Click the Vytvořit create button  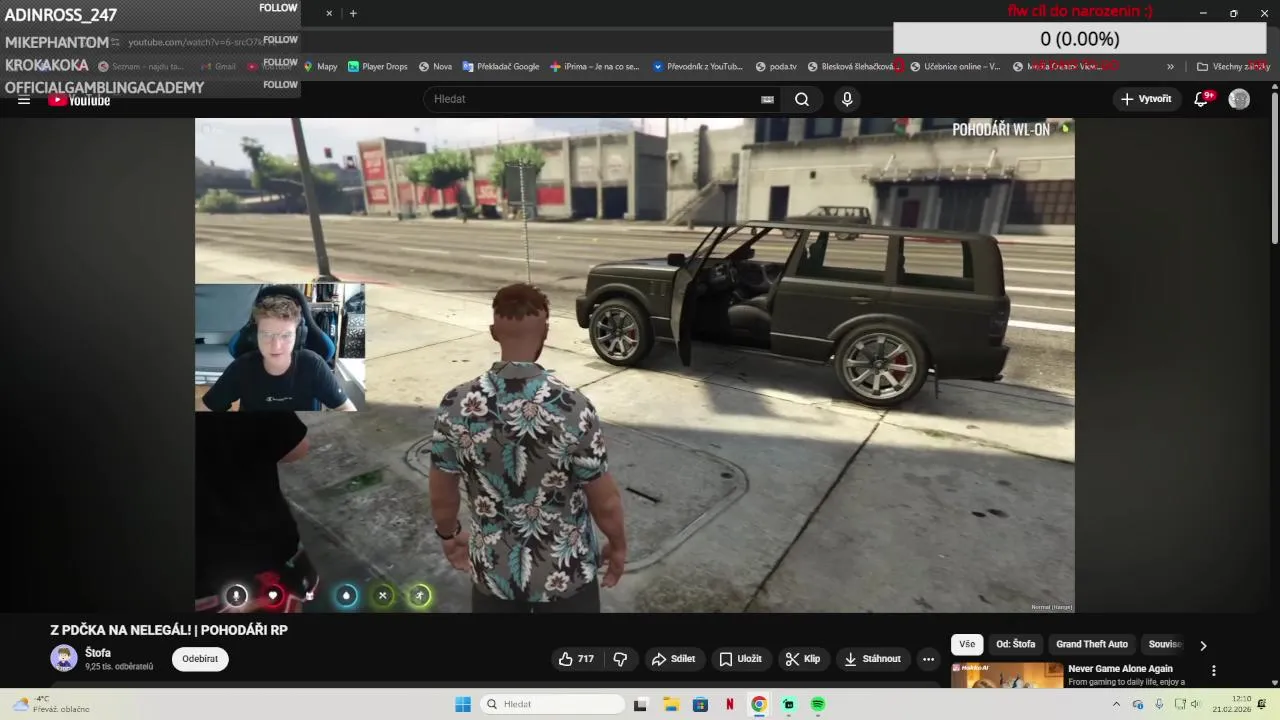click(x=1146, y=99)
